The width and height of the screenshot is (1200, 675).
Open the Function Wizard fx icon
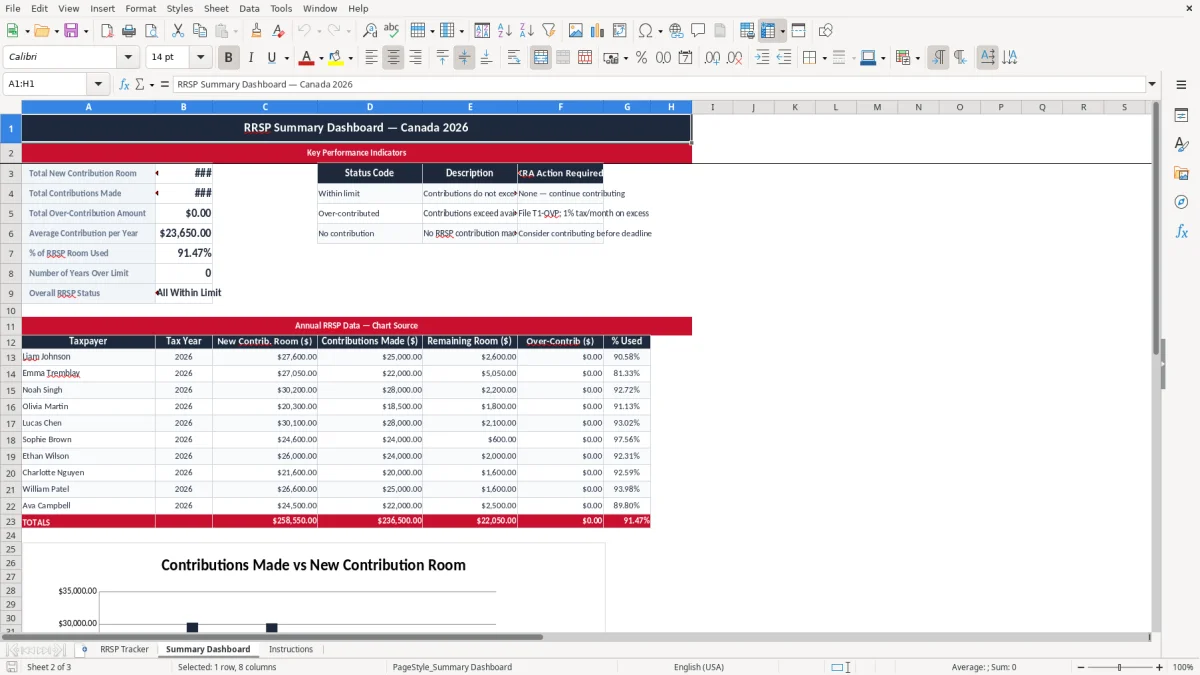(125, 84)
